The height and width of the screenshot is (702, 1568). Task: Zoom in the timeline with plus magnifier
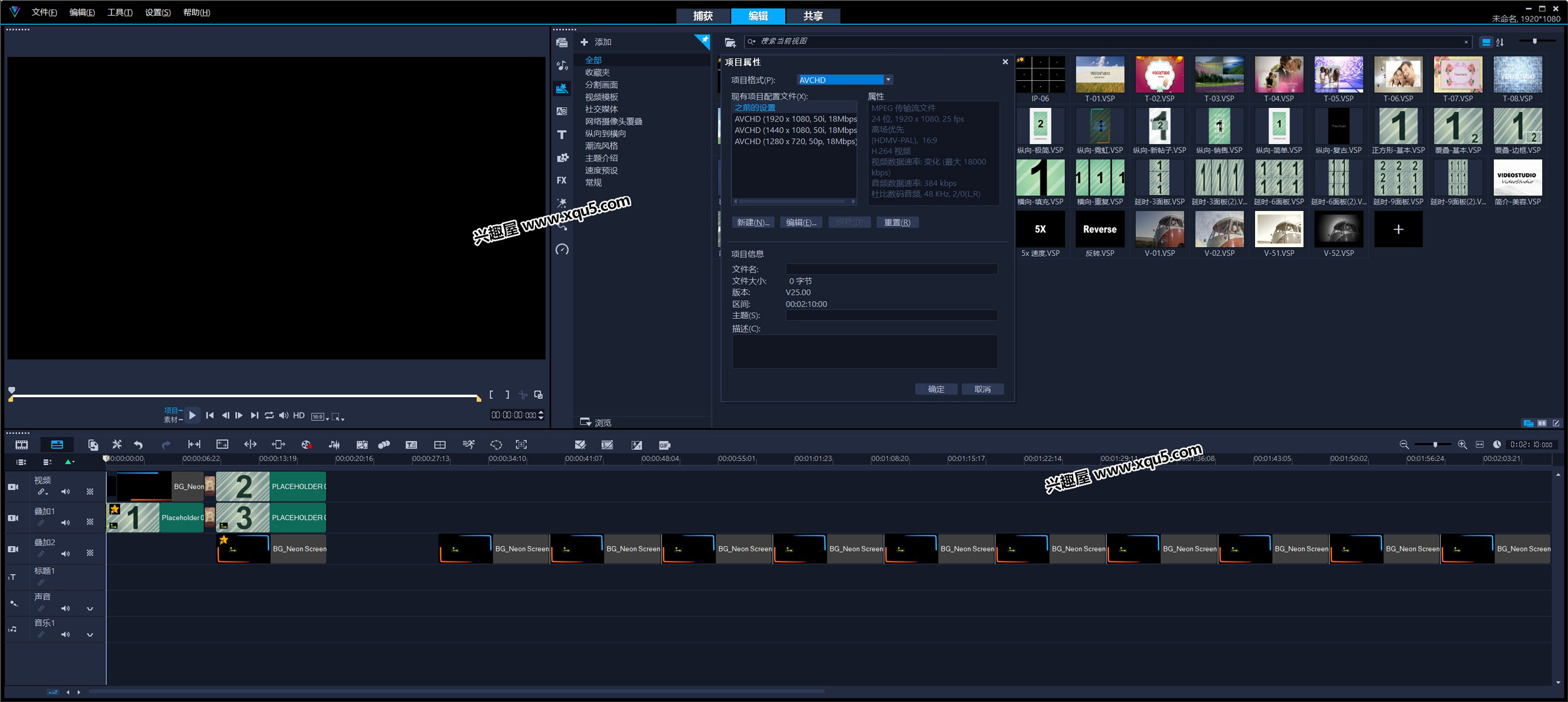1462,444
